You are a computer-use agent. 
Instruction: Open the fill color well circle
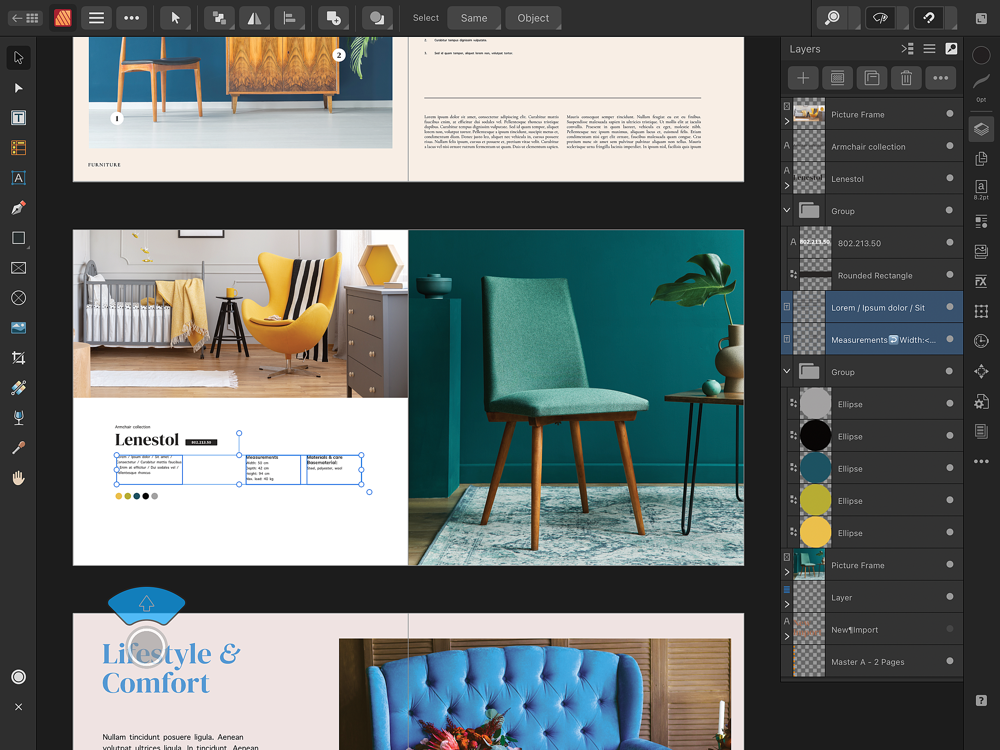[x=981, y=56]
